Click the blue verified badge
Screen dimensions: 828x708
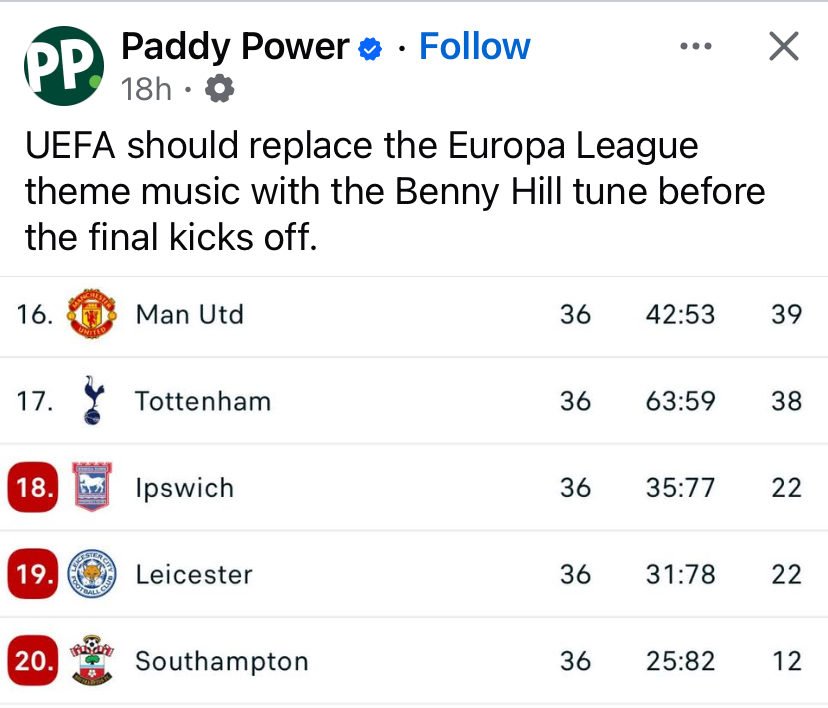370,48
